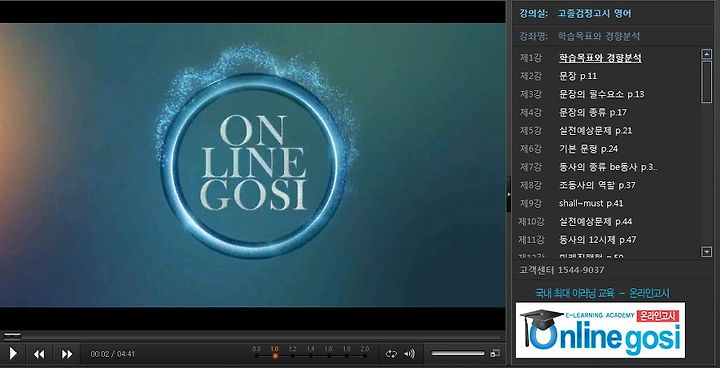
Task: Set playback speed to 1.4
Action: (310, 352)
